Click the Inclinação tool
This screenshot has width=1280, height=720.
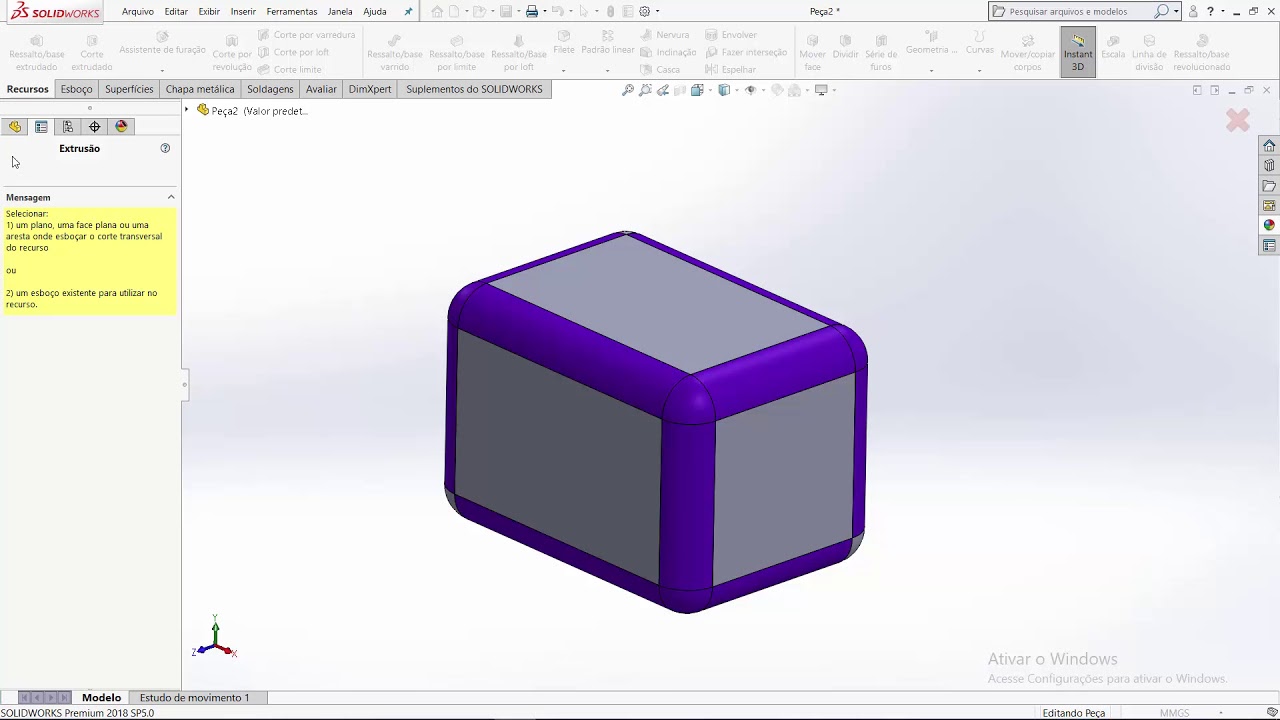tap(668, 52)
